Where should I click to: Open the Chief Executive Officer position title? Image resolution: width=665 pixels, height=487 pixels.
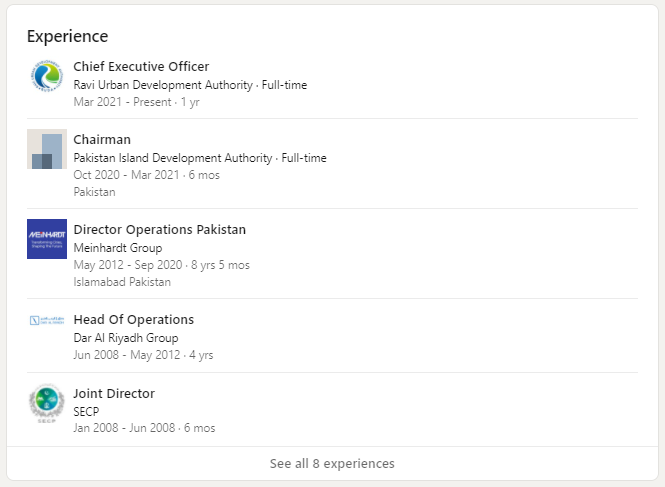(x=141, y=67)
